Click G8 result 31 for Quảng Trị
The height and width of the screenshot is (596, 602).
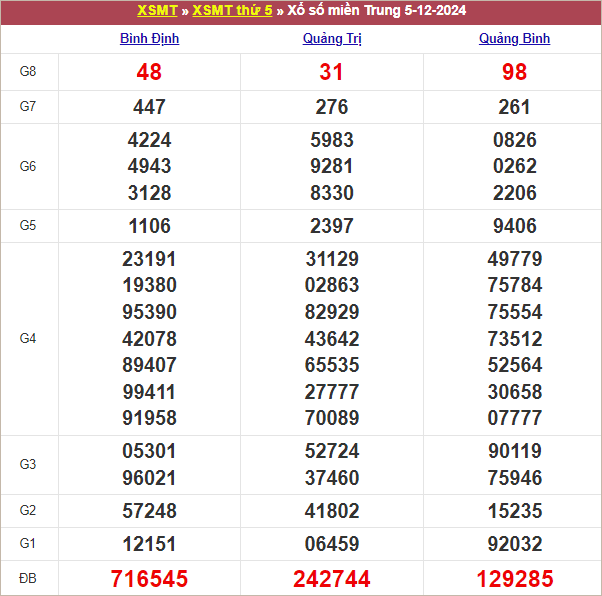click(x=331, y=72)
